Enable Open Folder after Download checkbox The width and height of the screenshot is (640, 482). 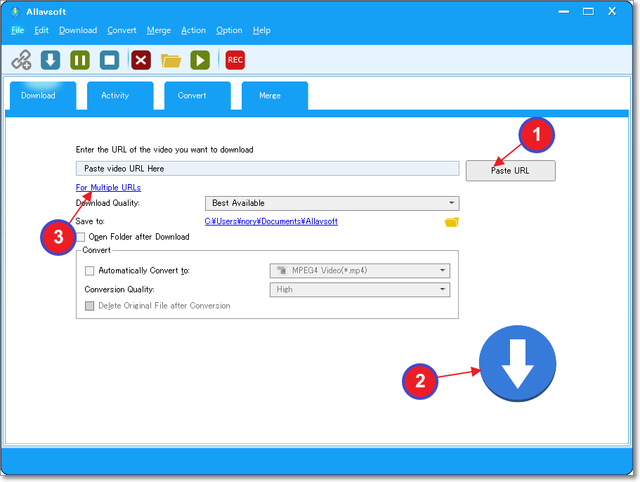pyautogui.click(x=81, y=237)
